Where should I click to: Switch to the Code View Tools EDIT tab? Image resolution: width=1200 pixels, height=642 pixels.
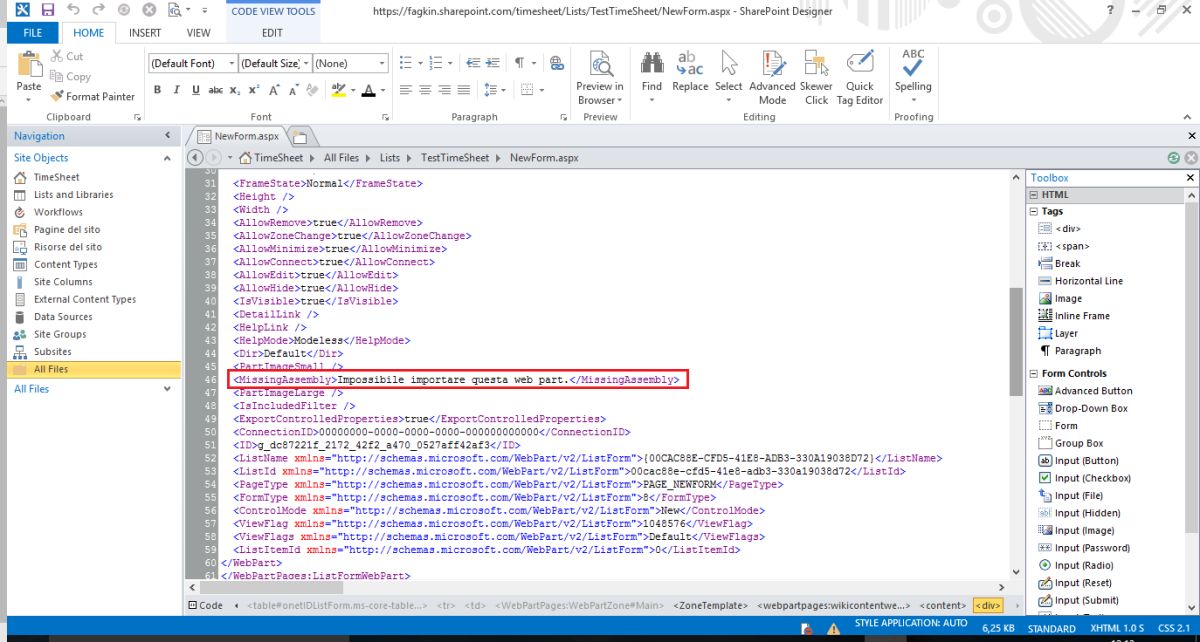pyautogui.click(x=272, y=33)
